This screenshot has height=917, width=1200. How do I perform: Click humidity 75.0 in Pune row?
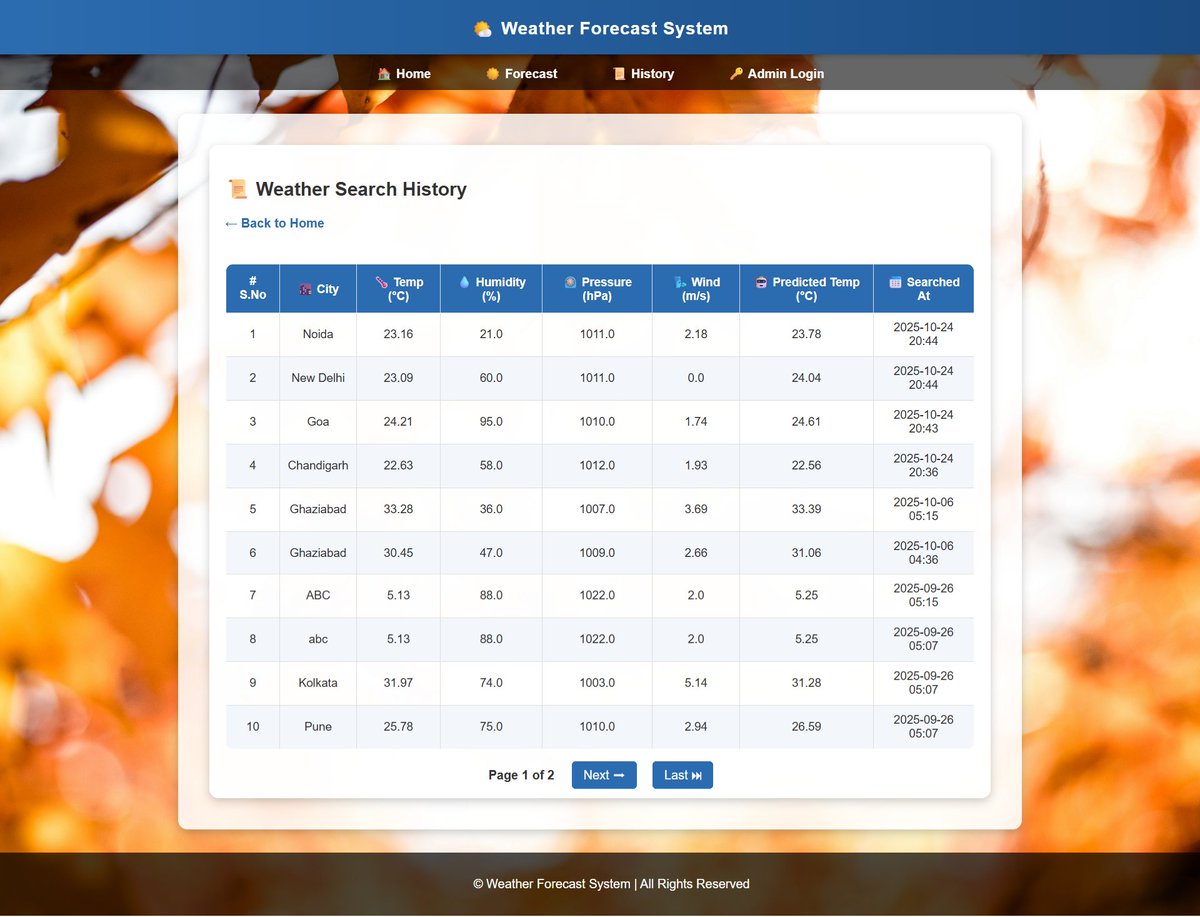pyautogui.click(x=491, y=727)
